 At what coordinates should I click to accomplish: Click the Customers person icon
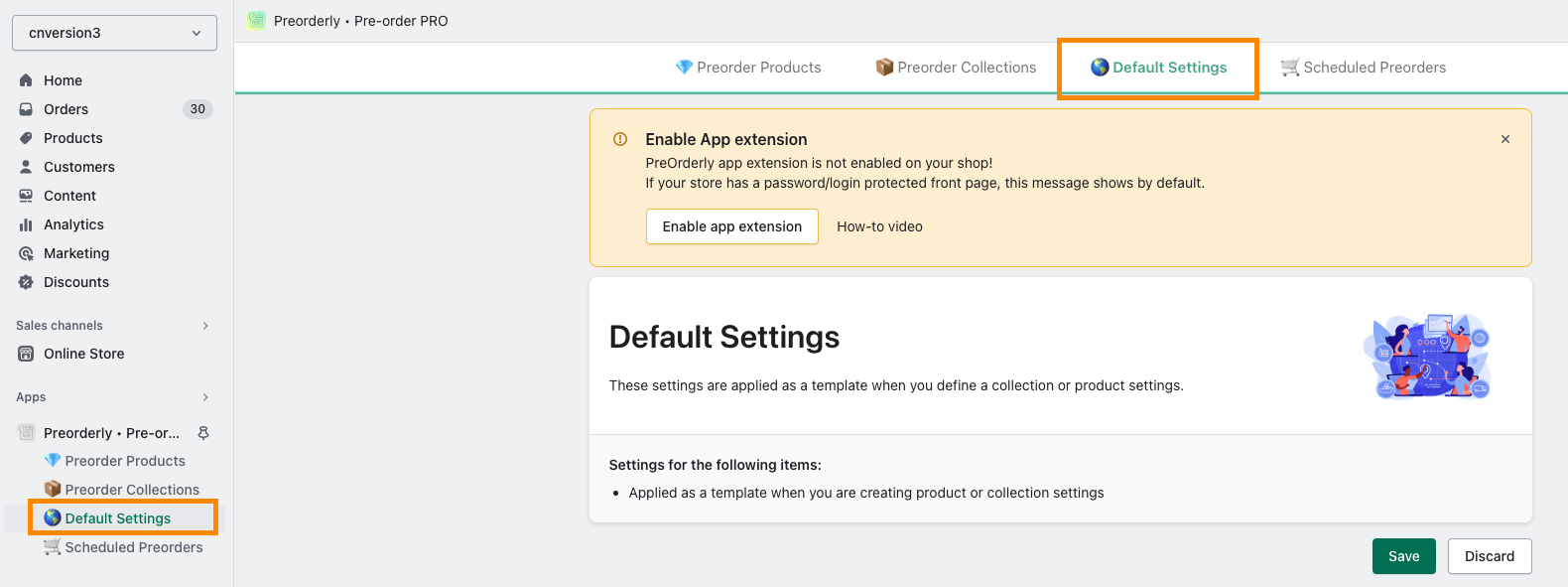[26, 167]
